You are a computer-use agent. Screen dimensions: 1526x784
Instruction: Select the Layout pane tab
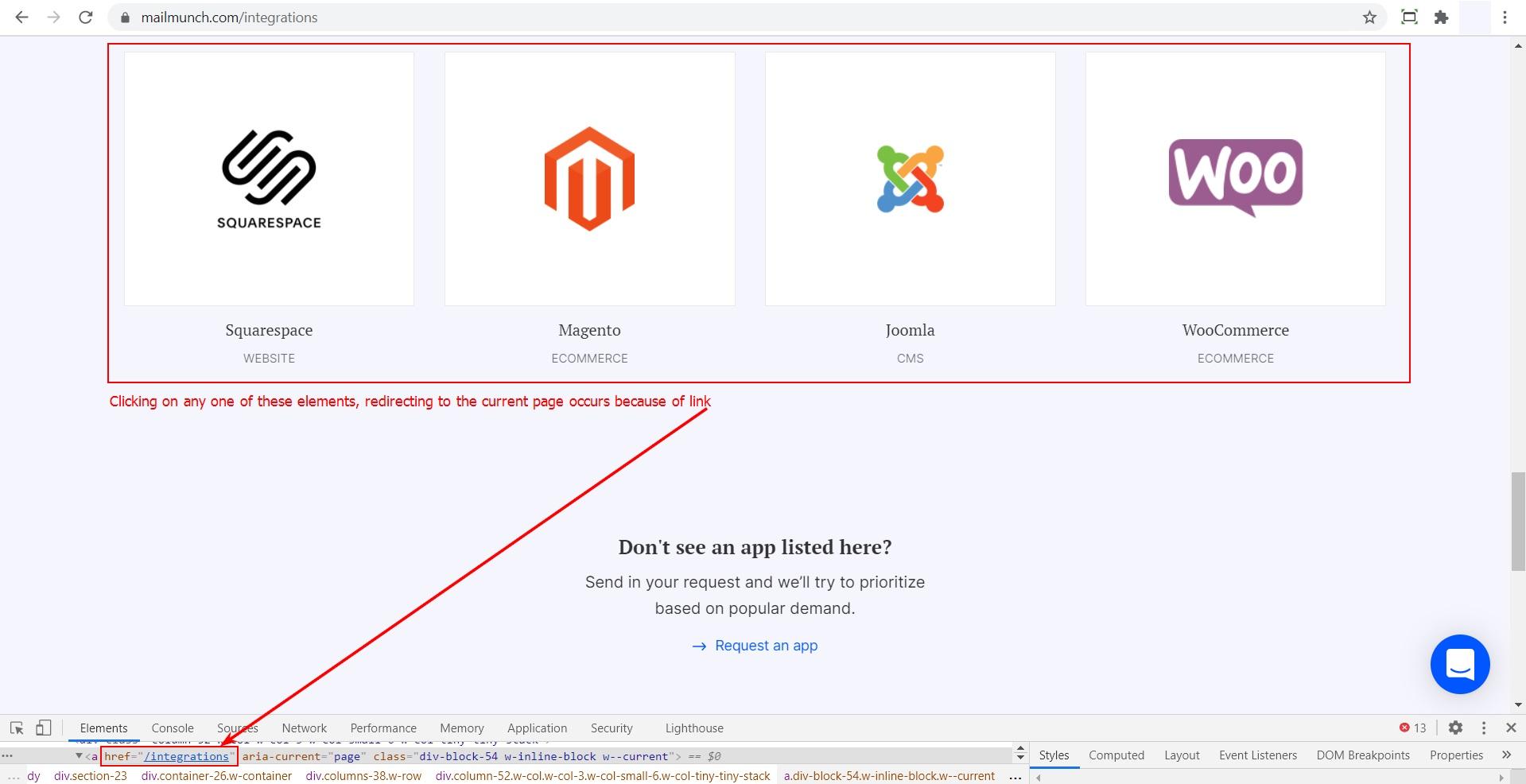point(1182,755)
